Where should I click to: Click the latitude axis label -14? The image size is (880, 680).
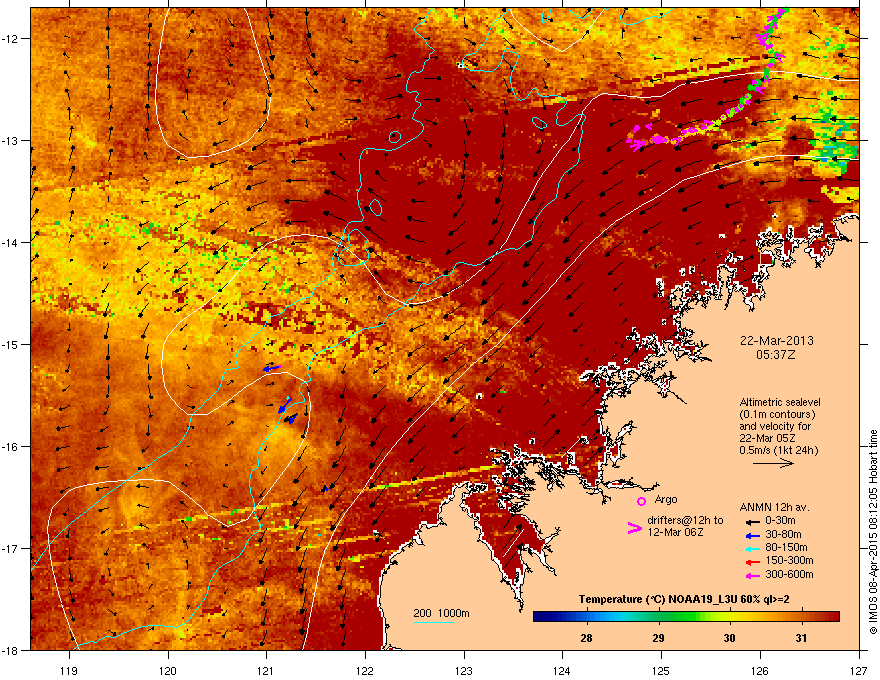pos(10,242)
